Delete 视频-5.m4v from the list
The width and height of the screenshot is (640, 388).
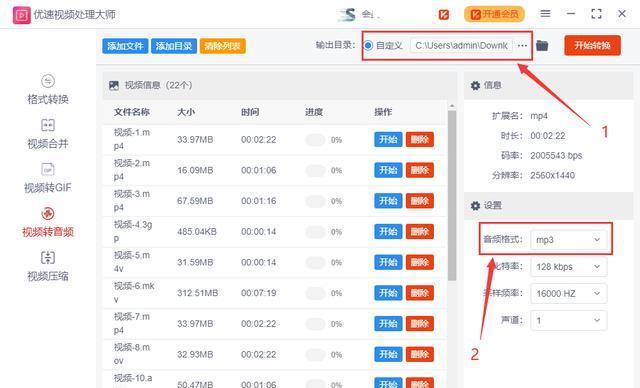[420, 262]
